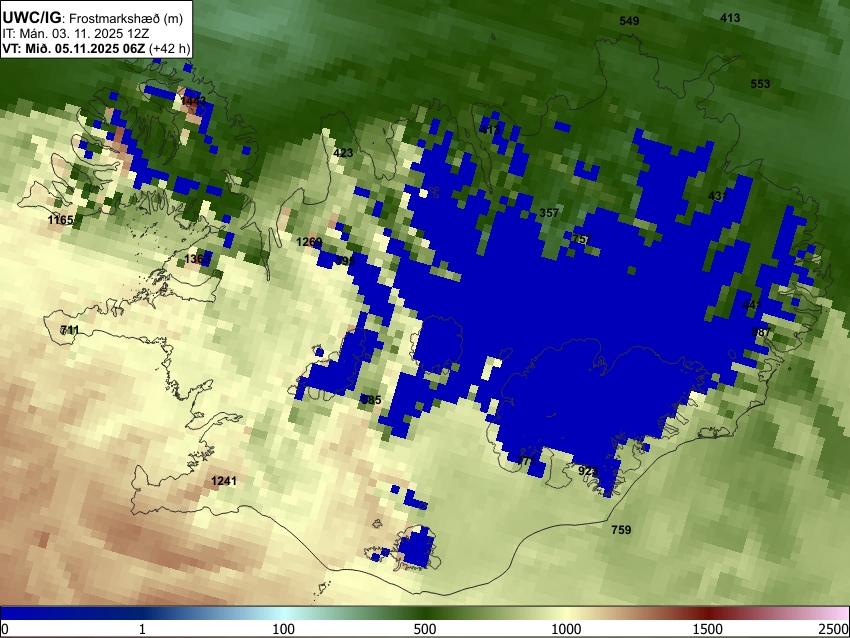The height and width of the screenshot is (638, 850).
Task: Click the map value 423
Action: click(343, 153)
